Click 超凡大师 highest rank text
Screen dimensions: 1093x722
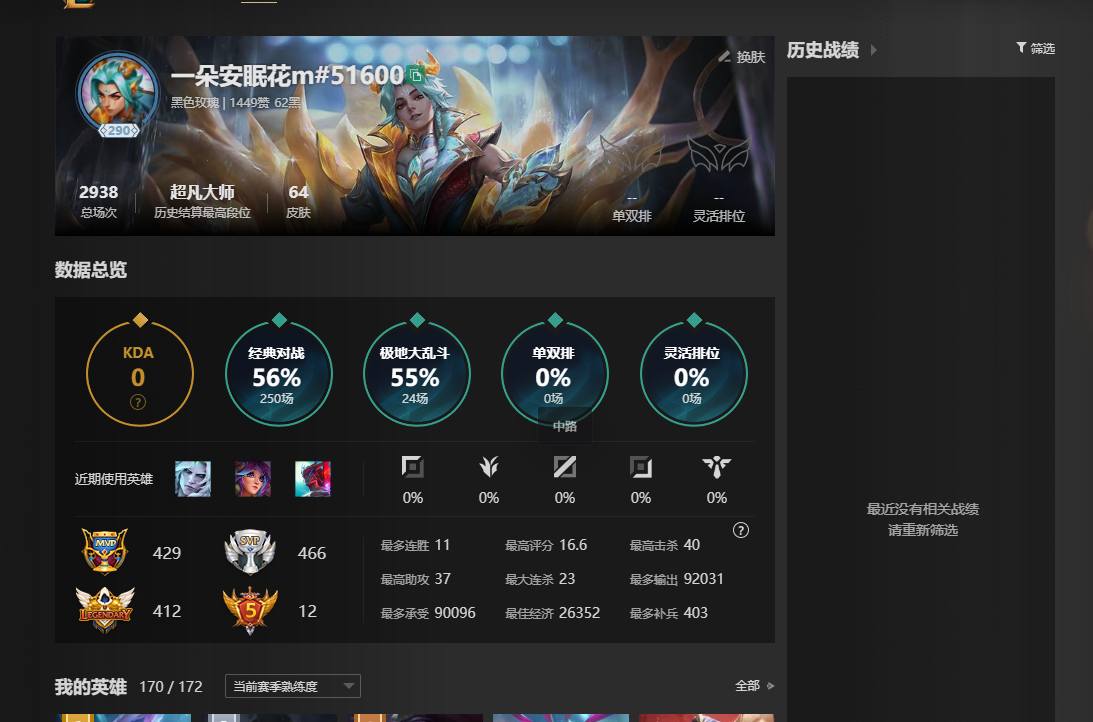pos(202,192)
